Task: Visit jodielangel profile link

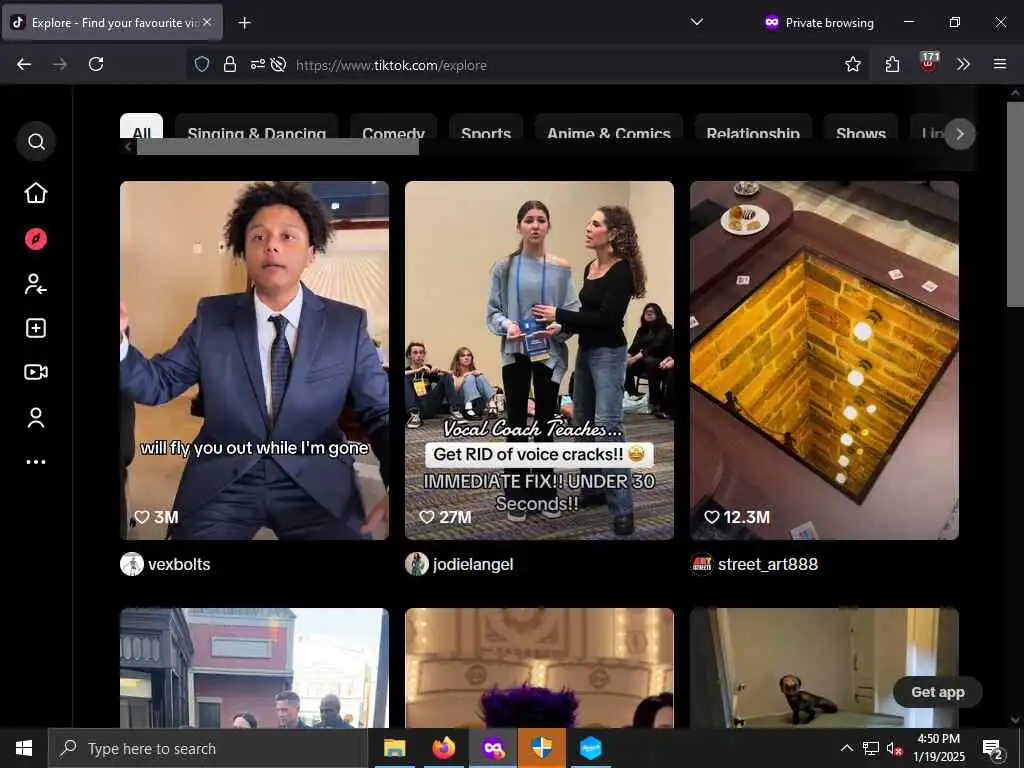Action: (x=473, y=564)
